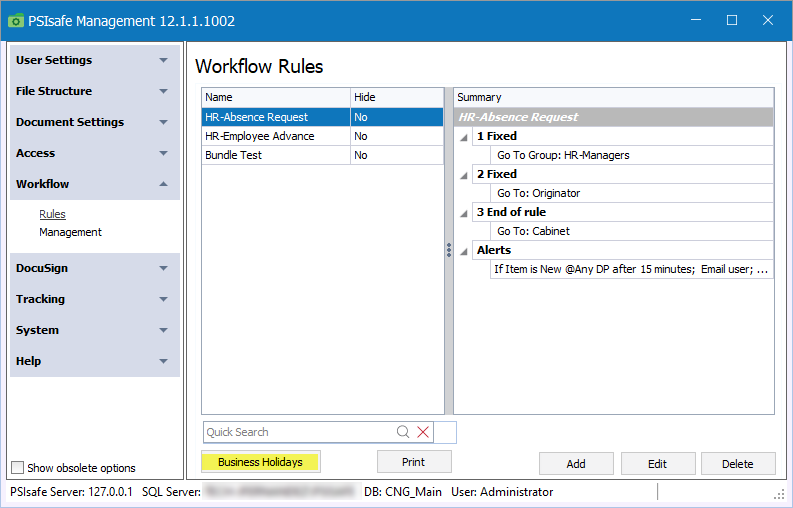The image size is (793, 508).
Task: Open Document Settings menu header
Action: point(95,122)
